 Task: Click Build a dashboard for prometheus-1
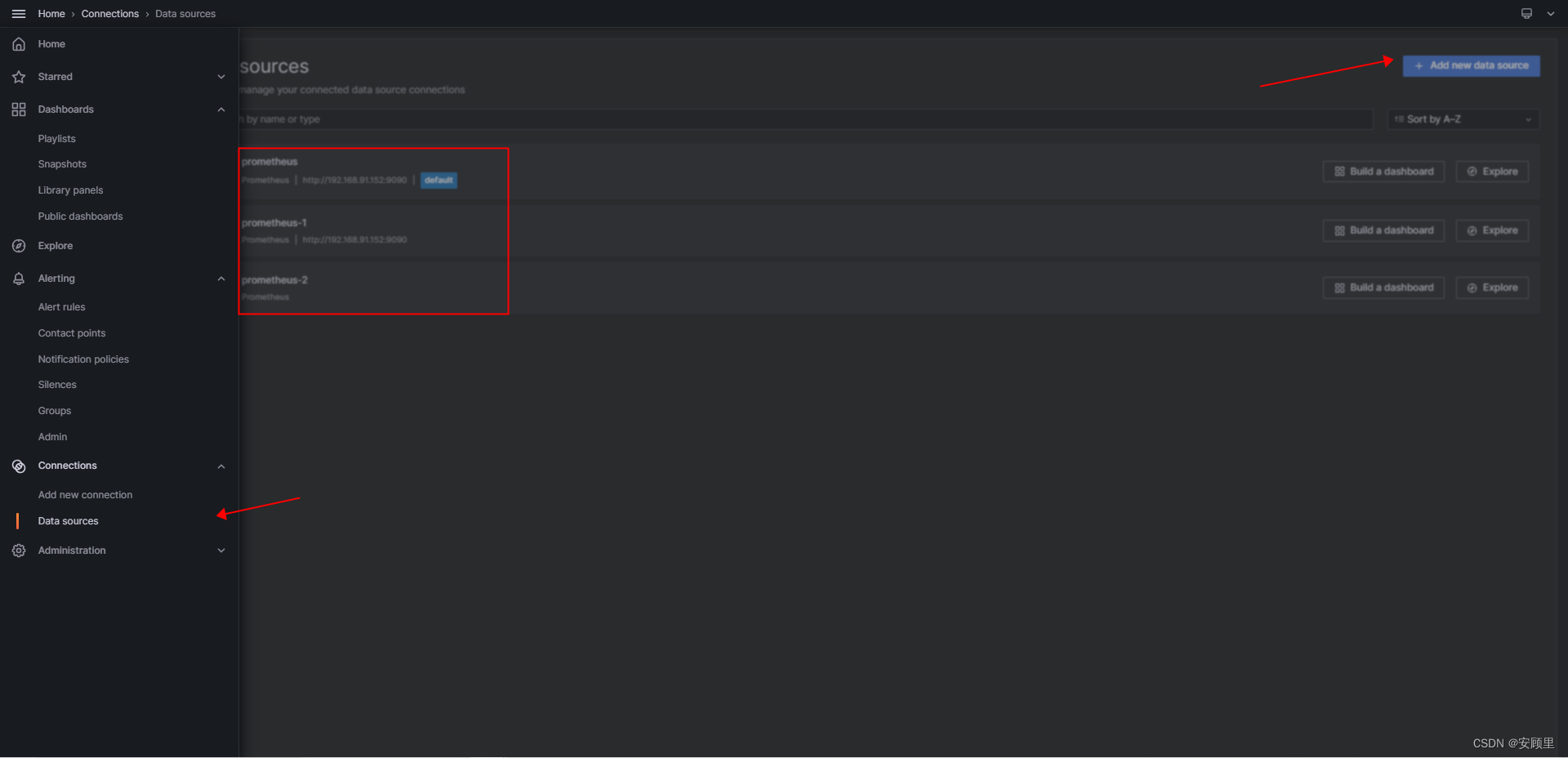click(1383, 230)
